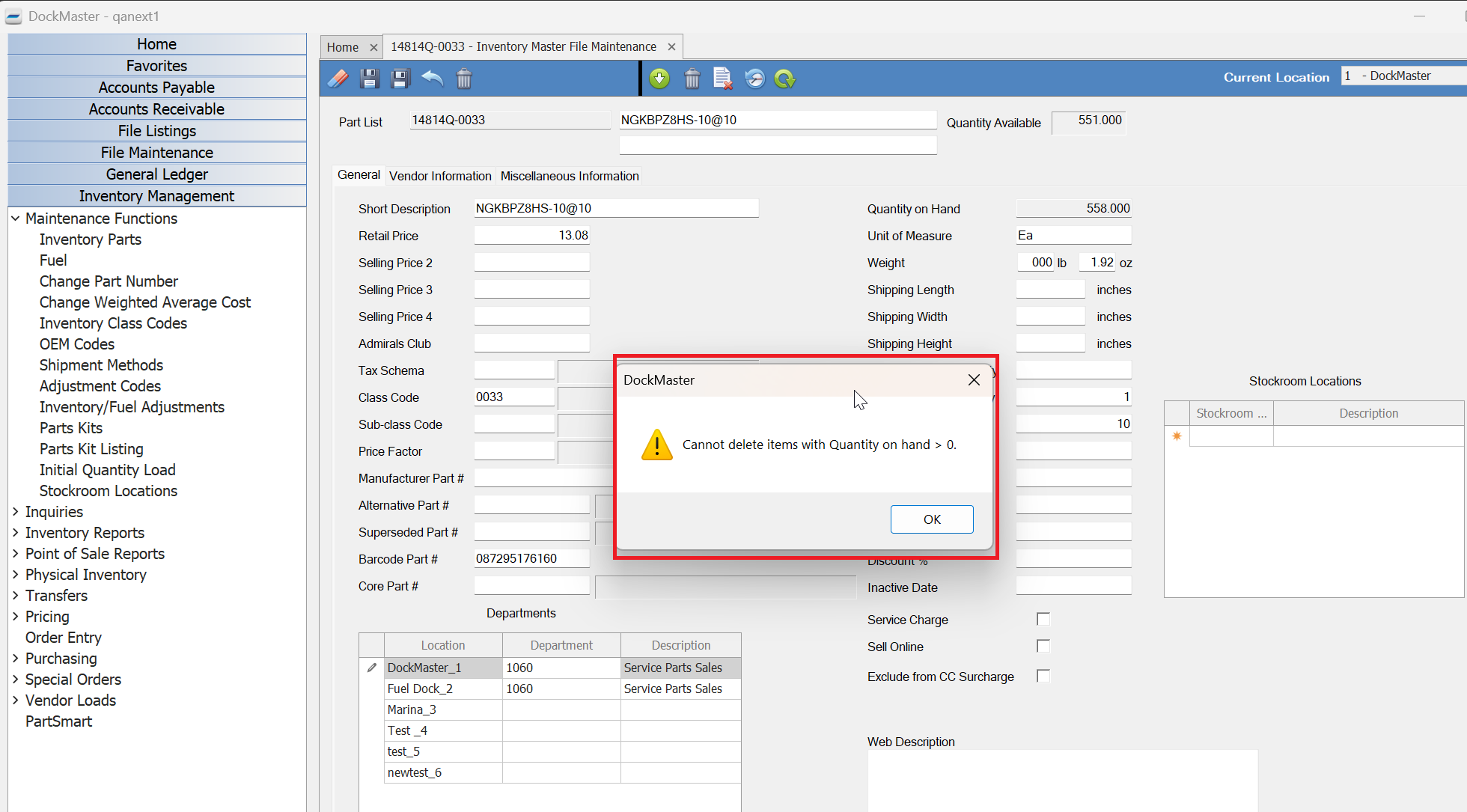Click the blue undo arrow icon
Viewport: 1467px width, 812px height.
433,79
